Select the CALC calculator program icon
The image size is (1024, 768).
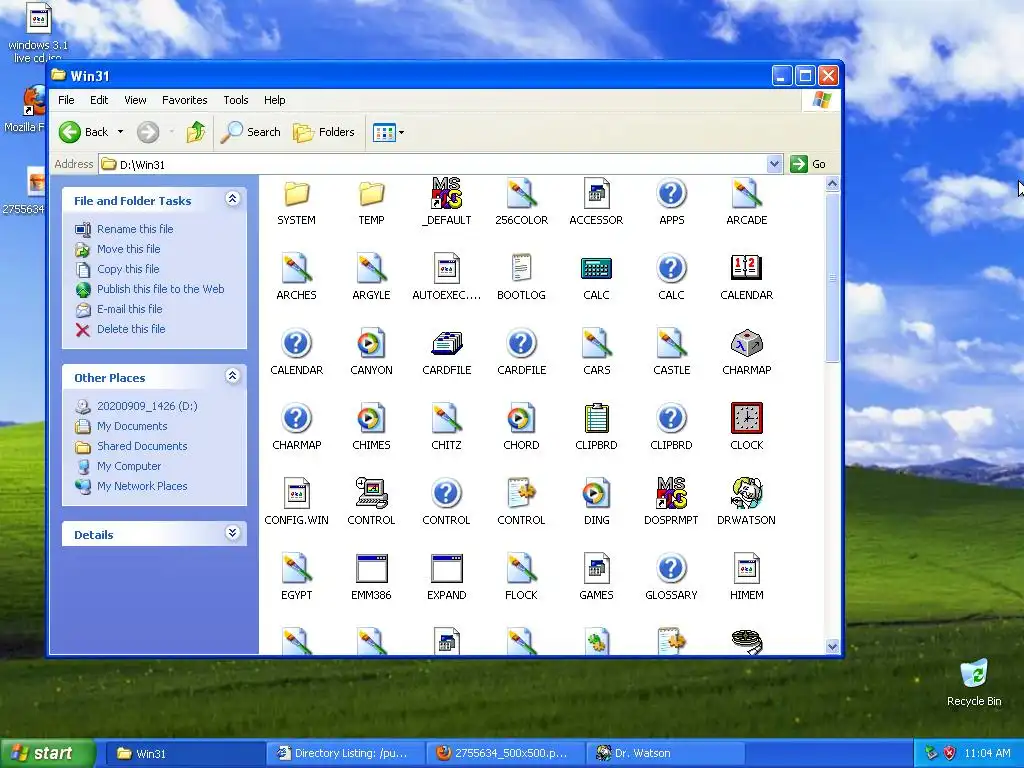[x=596, y=268]
